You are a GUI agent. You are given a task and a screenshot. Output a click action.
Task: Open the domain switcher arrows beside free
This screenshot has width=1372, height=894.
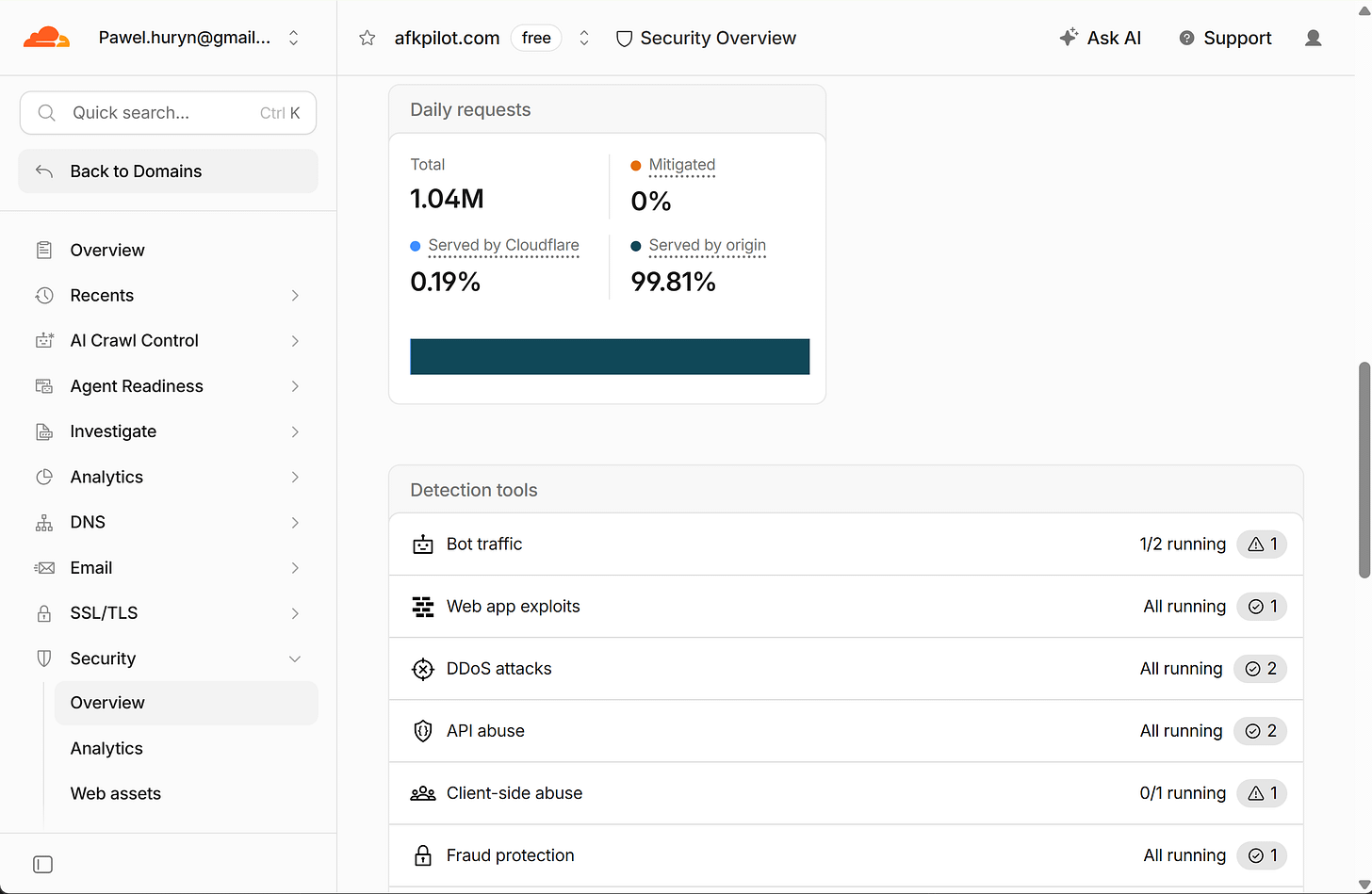click(x=584, y=38)
